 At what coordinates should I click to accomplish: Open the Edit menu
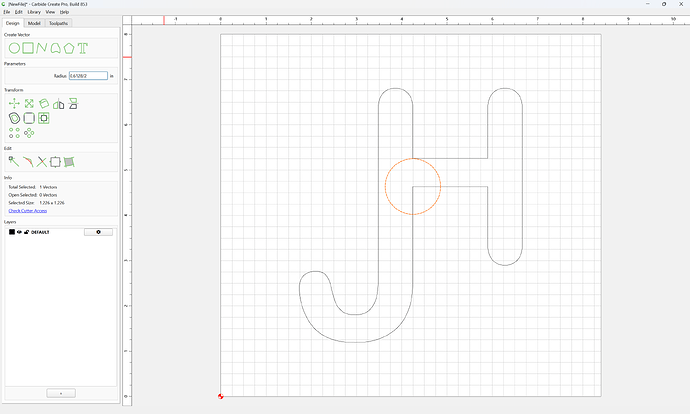tap(18, 12)
